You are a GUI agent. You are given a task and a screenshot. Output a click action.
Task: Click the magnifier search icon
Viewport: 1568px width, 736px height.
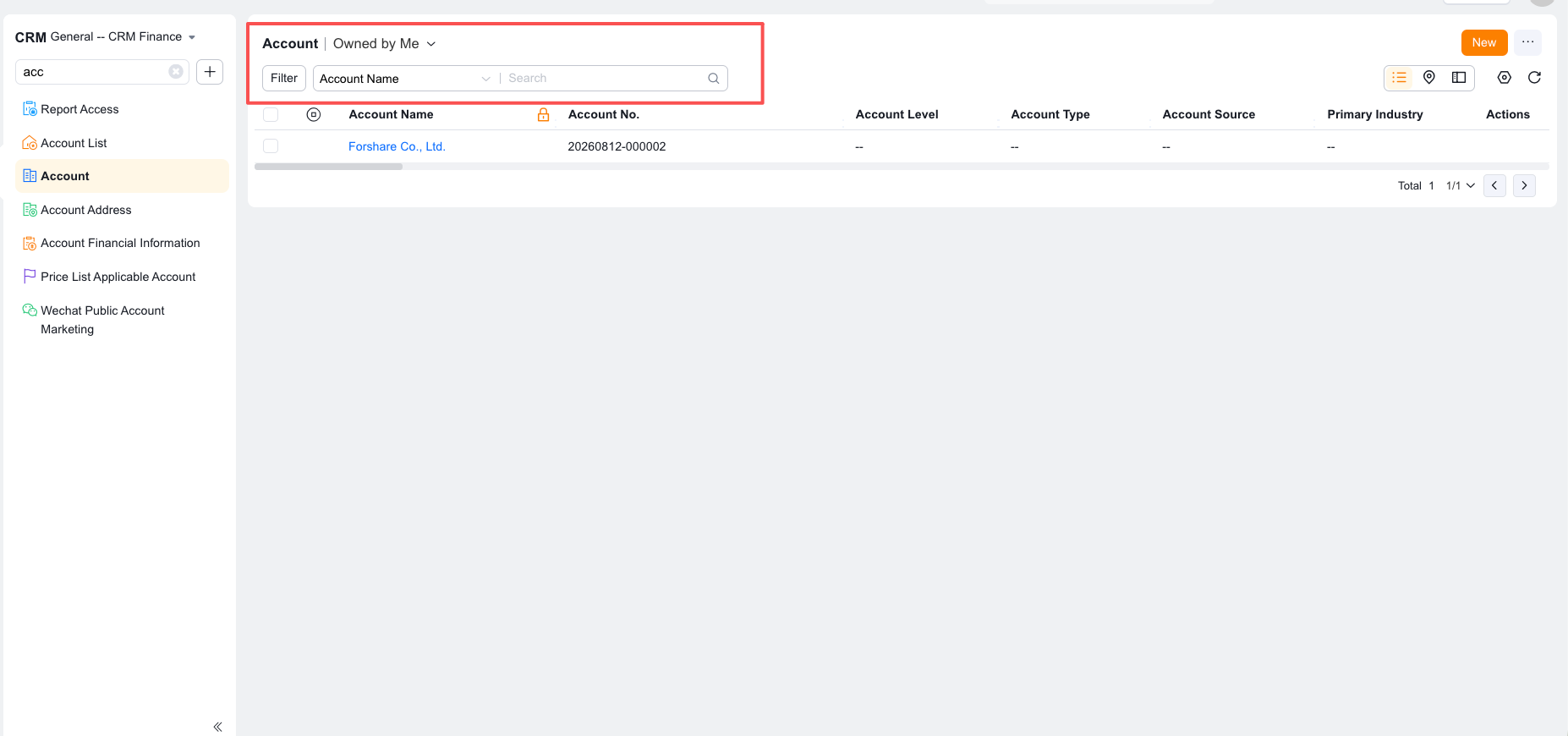[x=714, y=79]
